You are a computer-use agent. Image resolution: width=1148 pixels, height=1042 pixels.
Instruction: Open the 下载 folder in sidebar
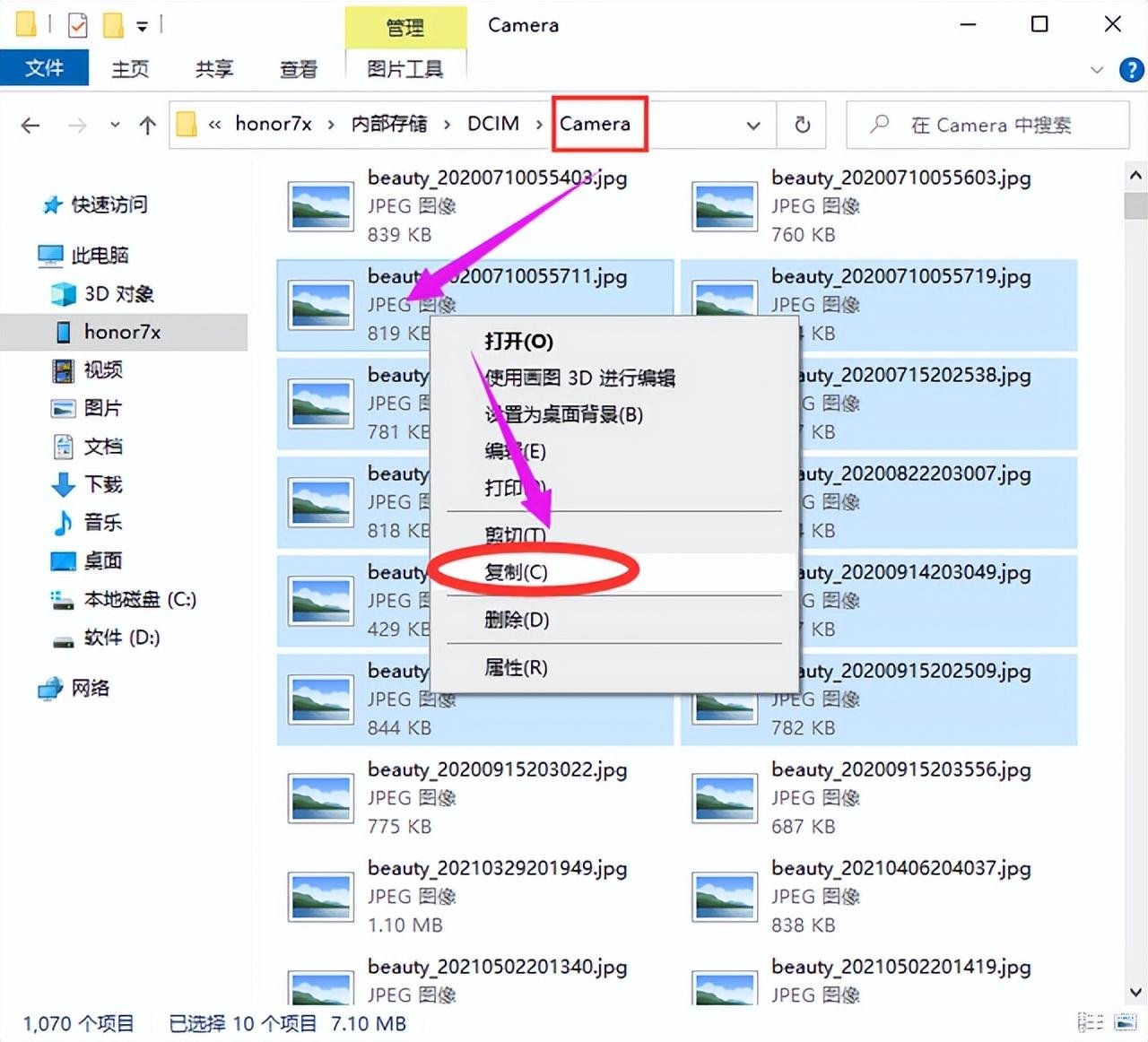[88, 485]
